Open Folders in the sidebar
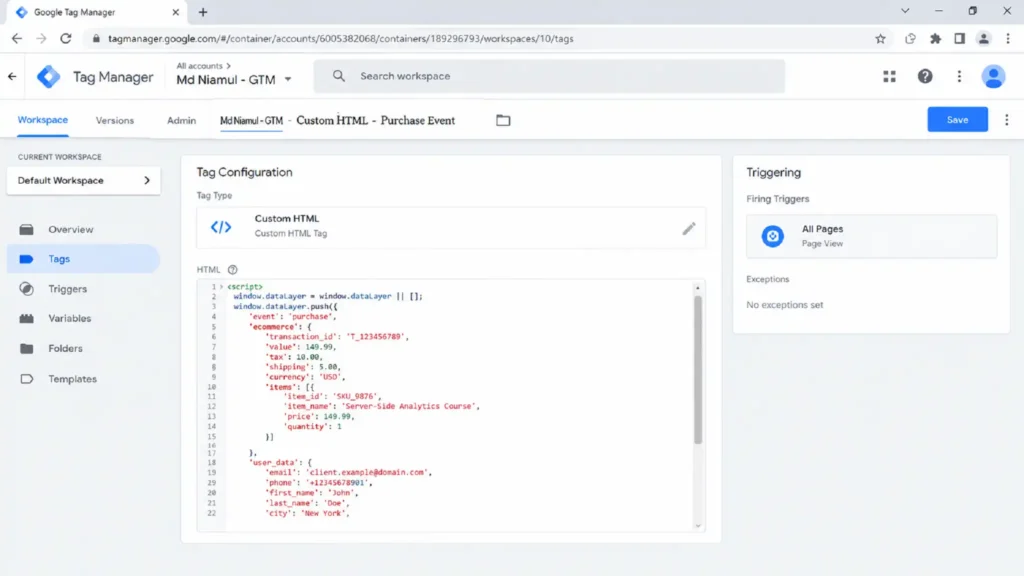1024x576 pixels. (x=65, y=348)
